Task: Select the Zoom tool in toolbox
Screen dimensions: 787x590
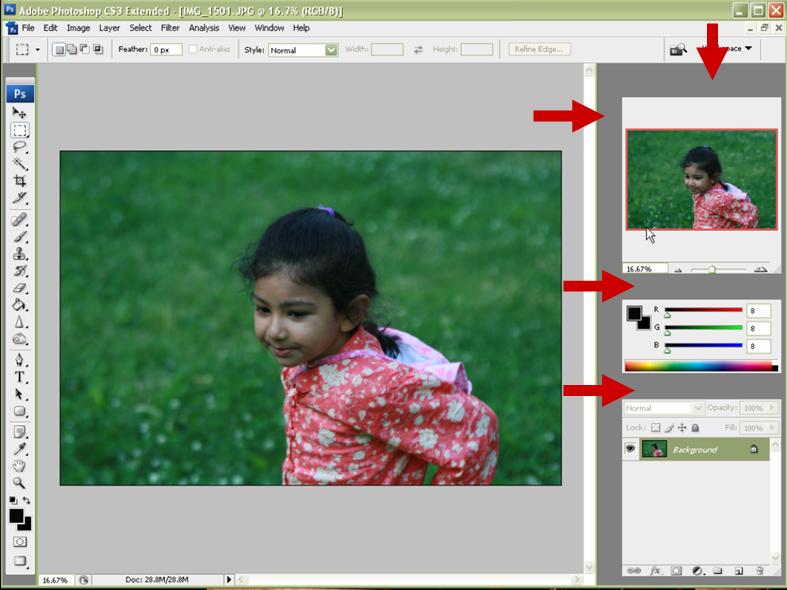Action: pyautogui.click(x=20, y=482)
